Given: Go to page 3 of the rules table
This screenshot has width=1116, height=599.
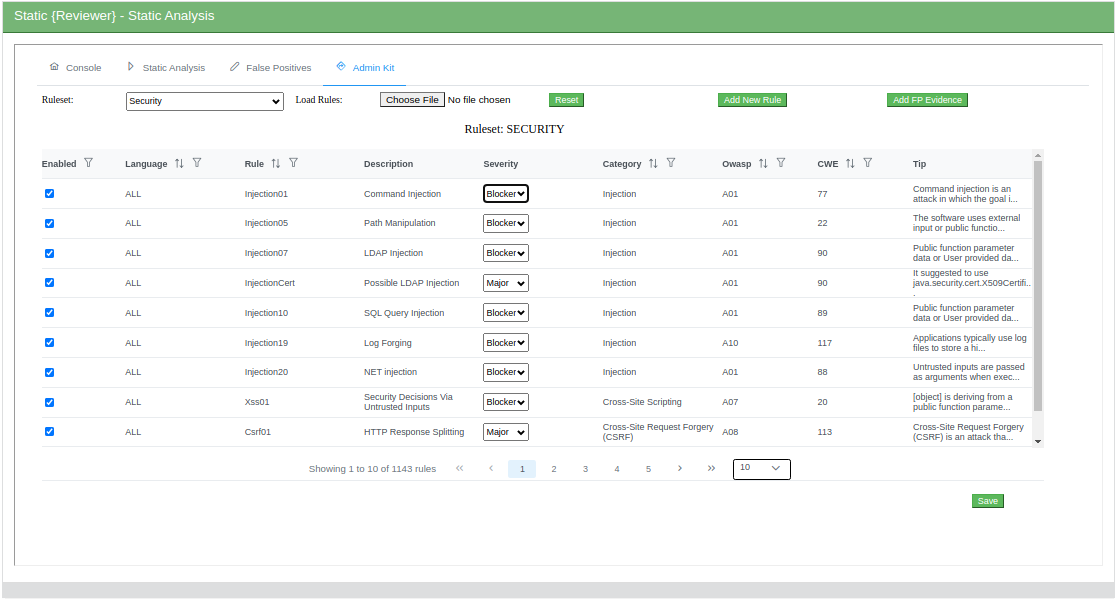Looking at the screenshot, I should tap(585, 468).
